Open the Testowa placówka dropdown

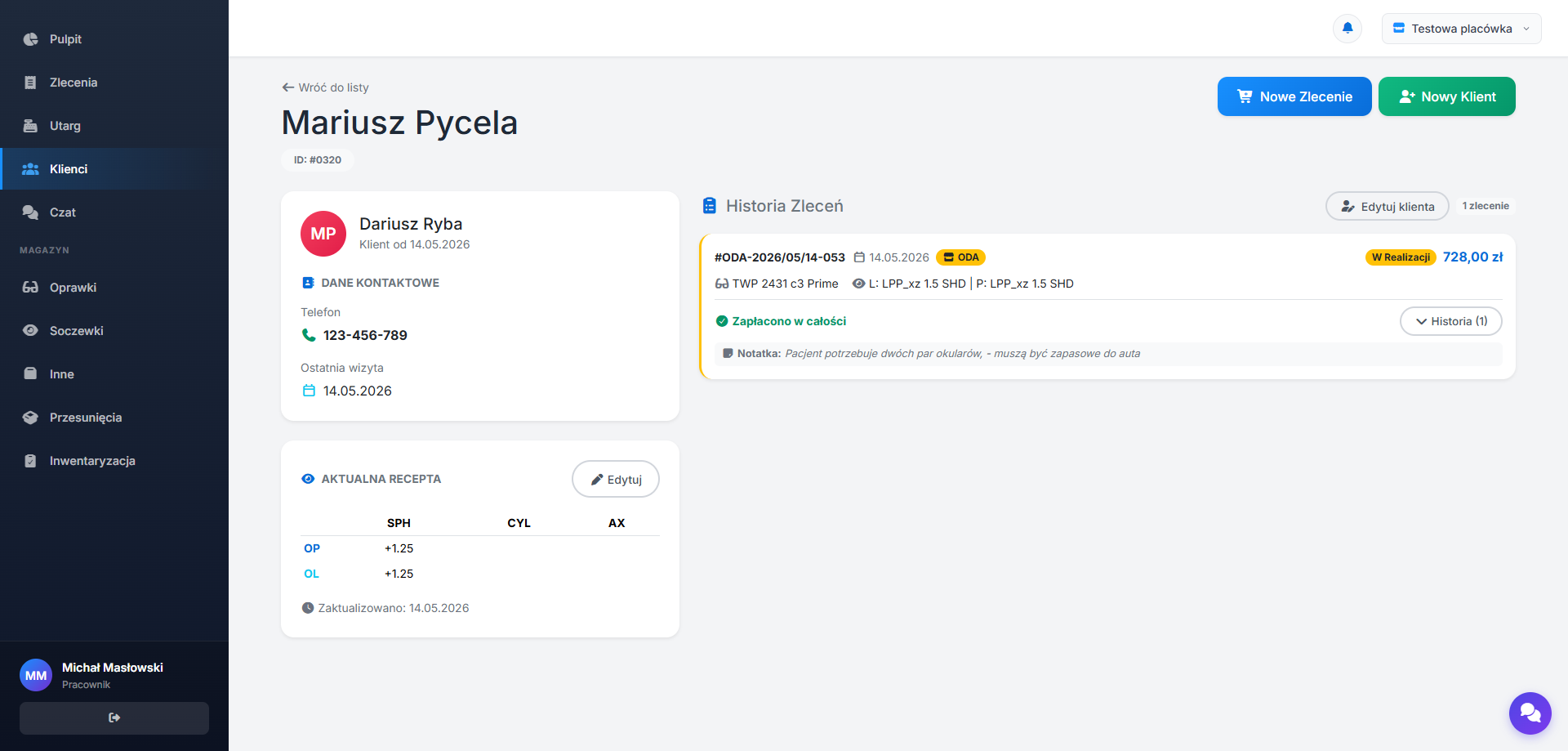click(x=1461, y=29)
